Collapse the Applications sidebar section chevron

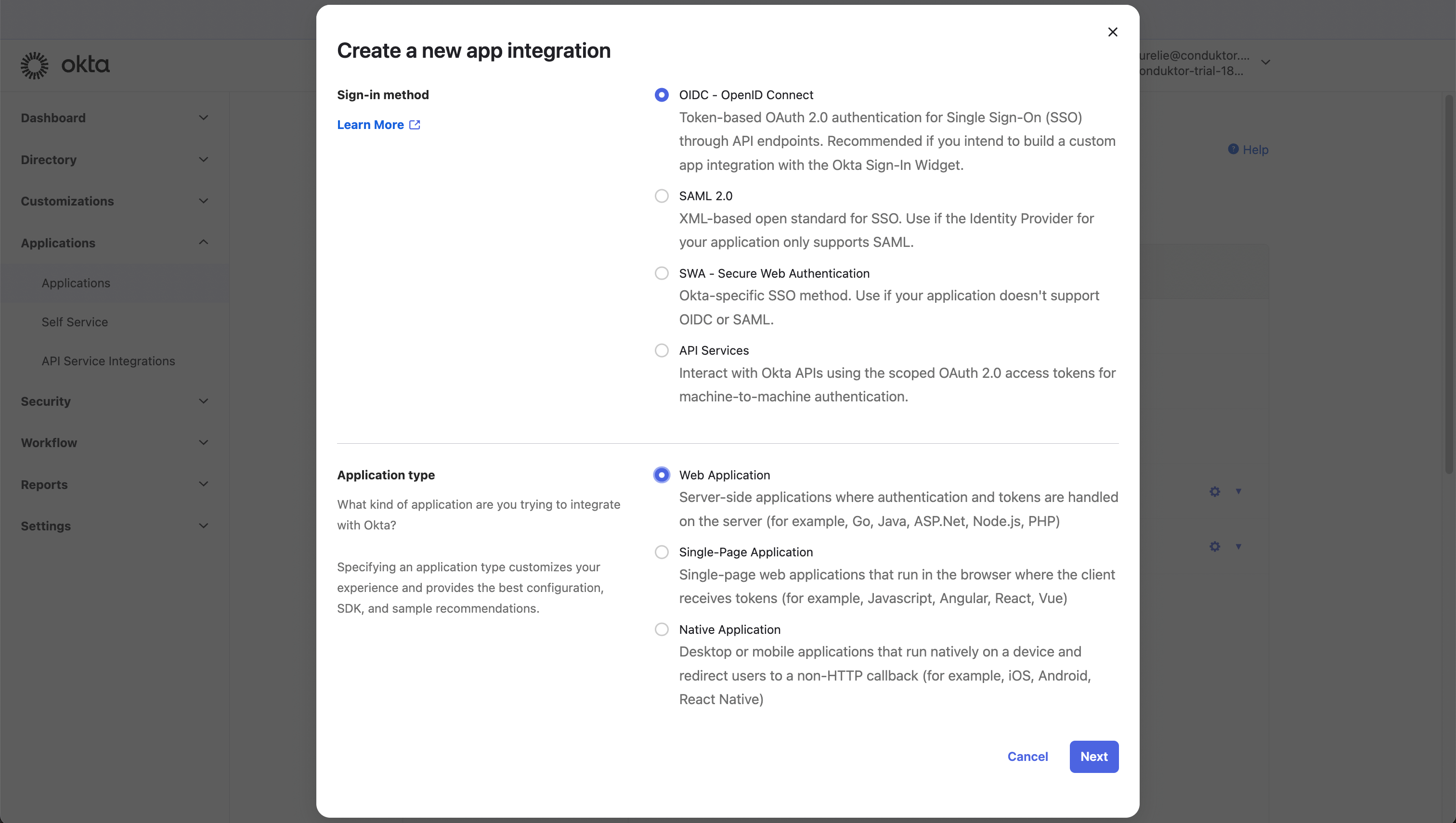204,243
